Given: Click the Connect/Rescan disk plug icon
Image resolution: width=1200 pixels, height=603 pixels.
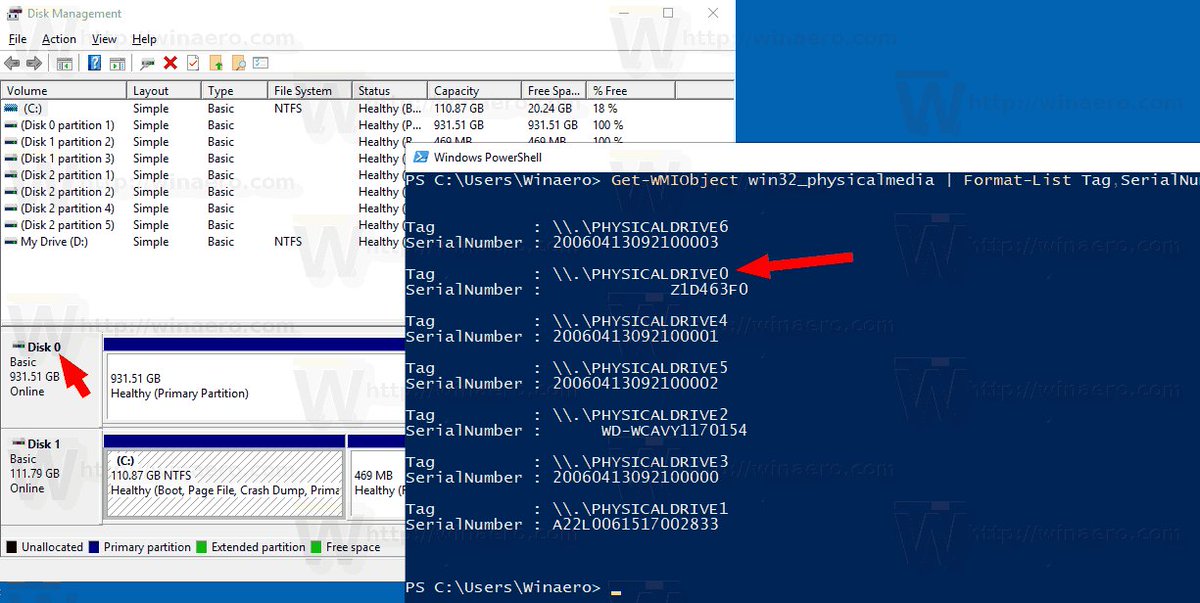Looking at the screenshot, I should click(x=148, y=63).
